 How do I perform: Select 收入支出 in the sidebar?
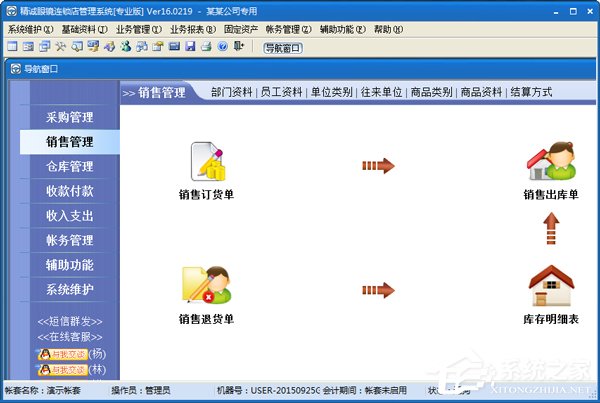(70, 216)
